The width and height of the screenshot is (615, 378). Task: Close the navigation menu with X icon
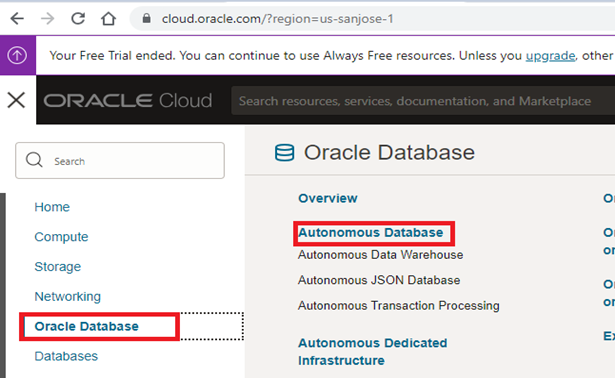click(16, 100)
